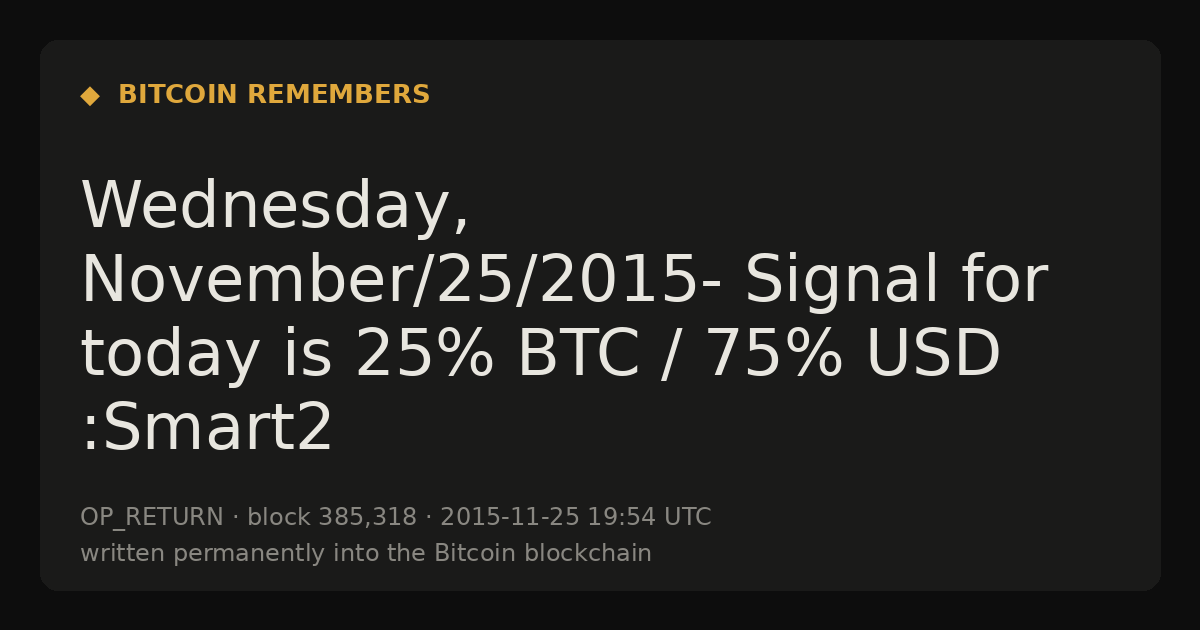Click the word REMEMBERS in header

[339, 95]
